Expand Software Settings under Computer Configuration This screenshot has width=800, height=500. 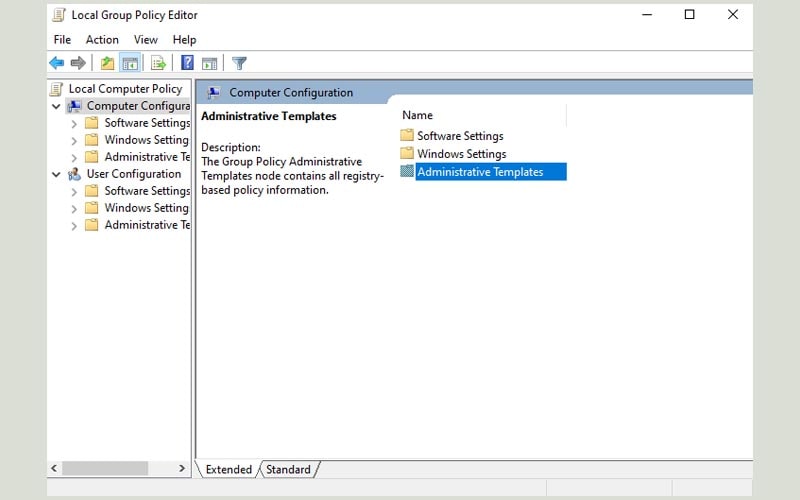[x=74, y=123]
